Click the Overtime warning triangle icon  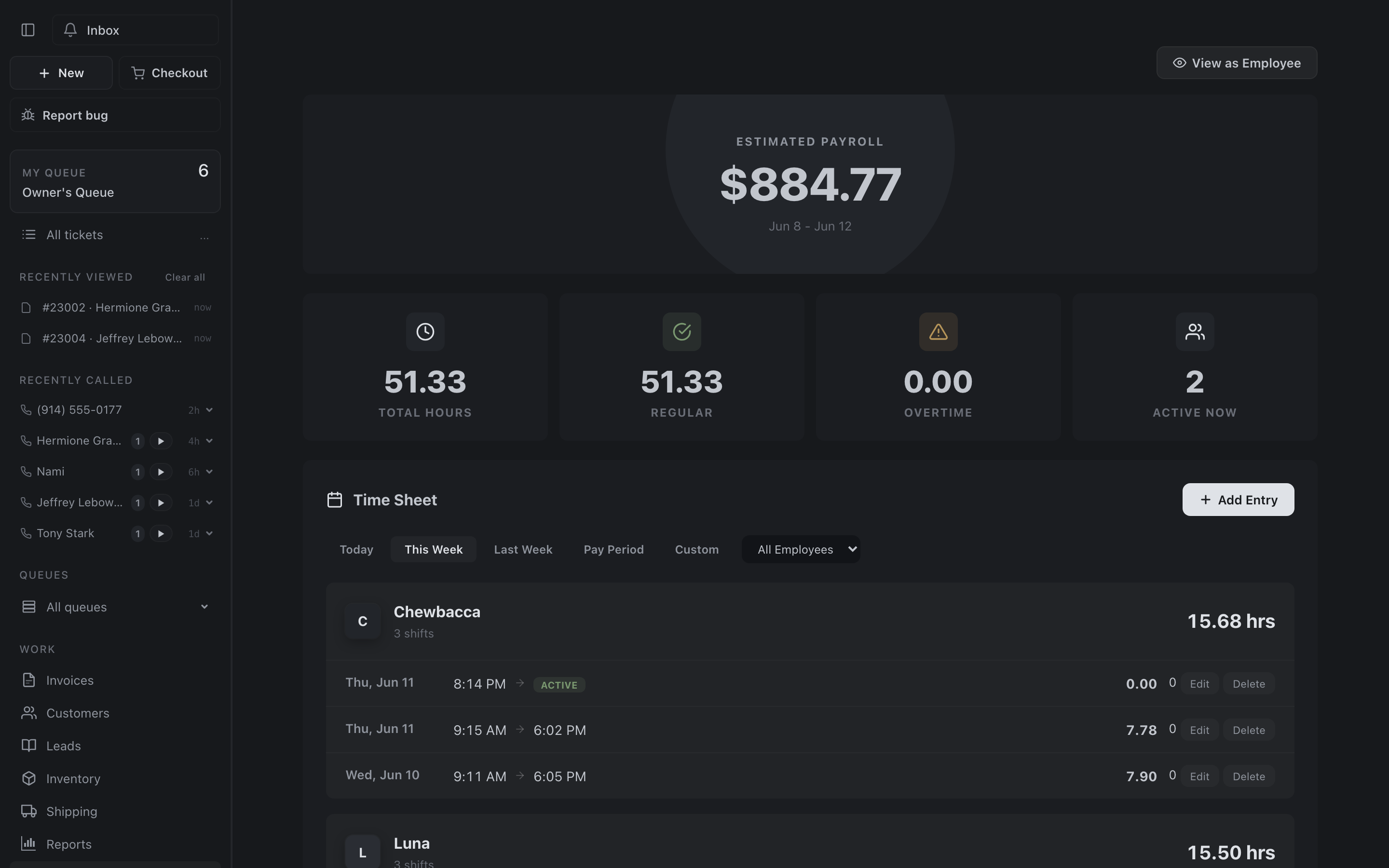(938, 331)
